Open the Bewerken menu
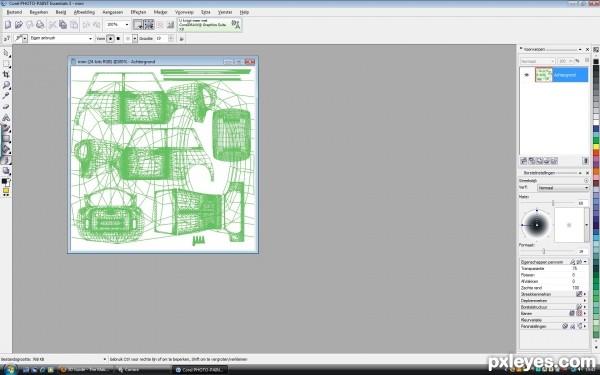The image size is (600, 375). coord(39,12)
